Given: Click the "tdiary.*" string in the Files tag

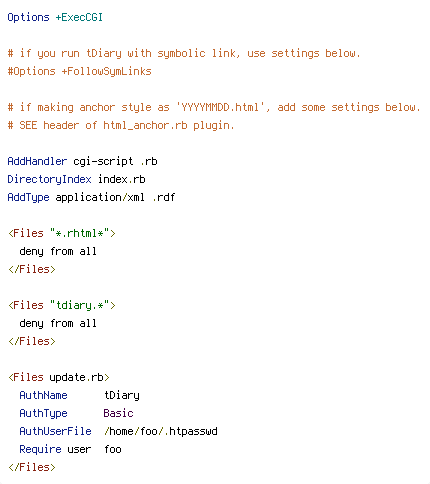Looking at the screenshot, I should (79, 305).
